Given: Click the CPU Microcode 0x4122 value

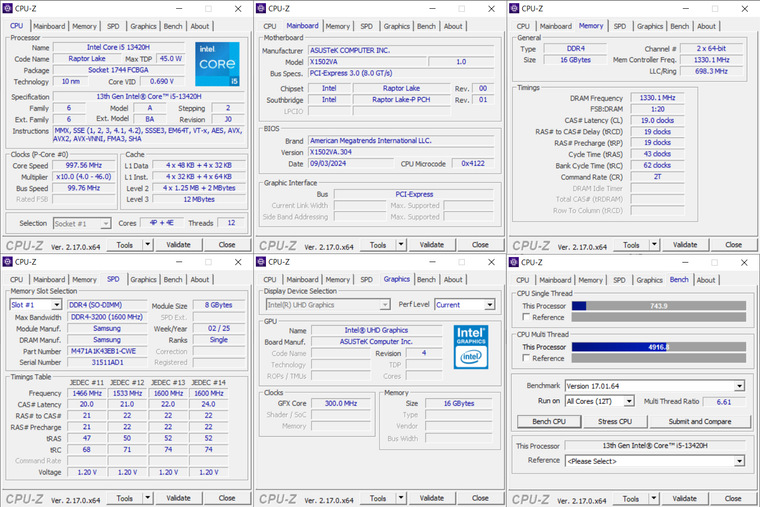Looking at the screenshot, I should click(x=473, y=163).
